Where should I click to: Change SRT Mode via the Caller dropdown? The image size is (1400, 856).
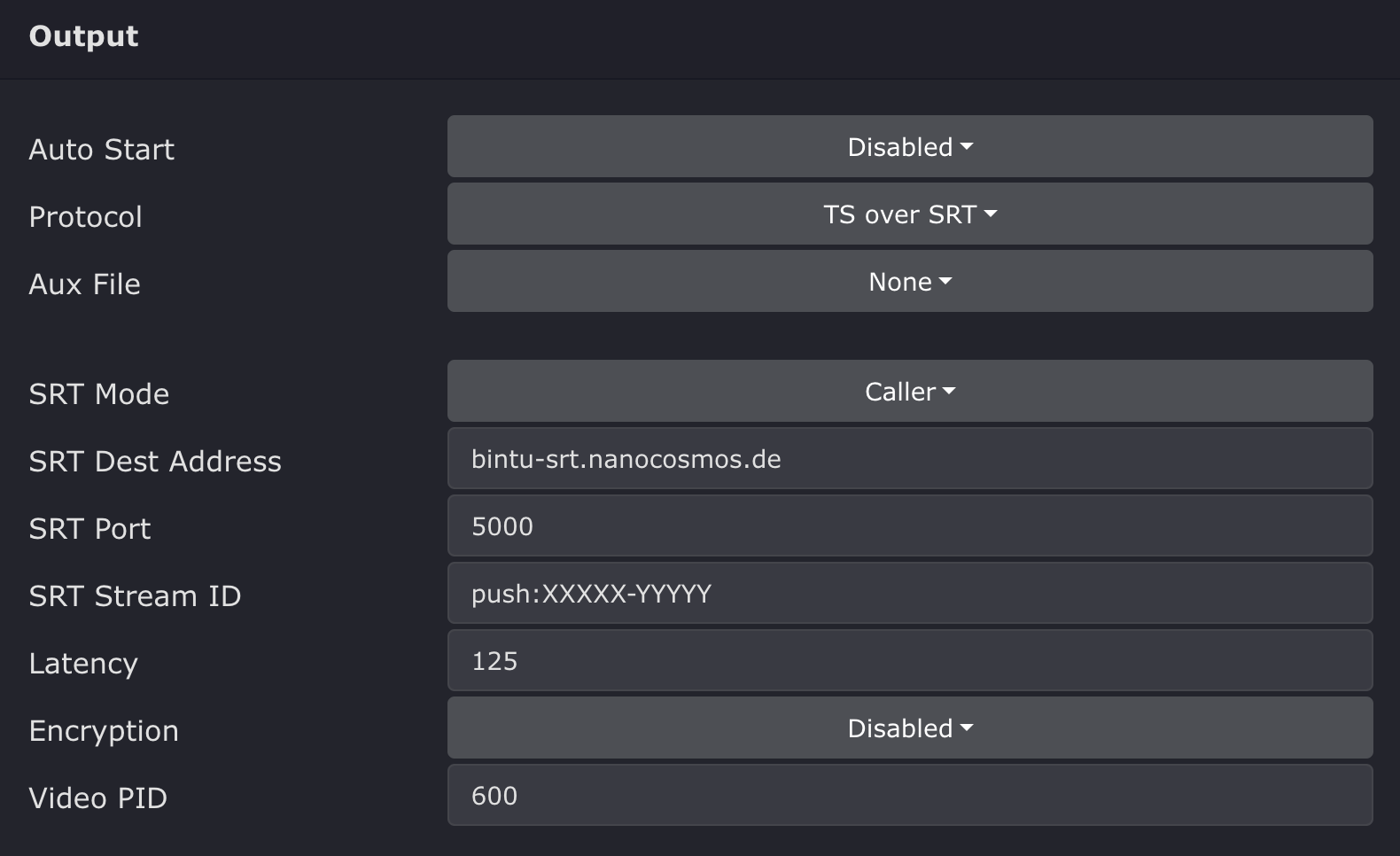[x=910, y=392]
